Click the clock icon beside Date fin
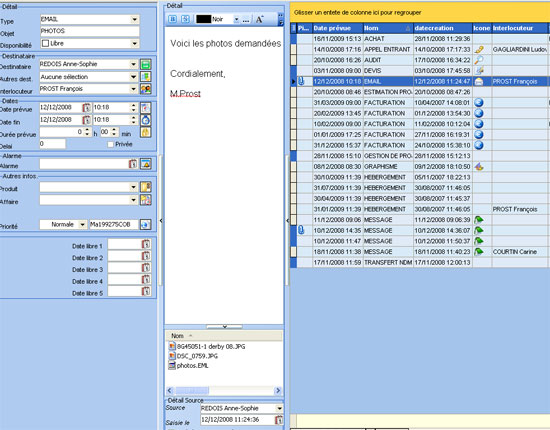The width and height of the screenshot is (550, 430). (146, 120)
